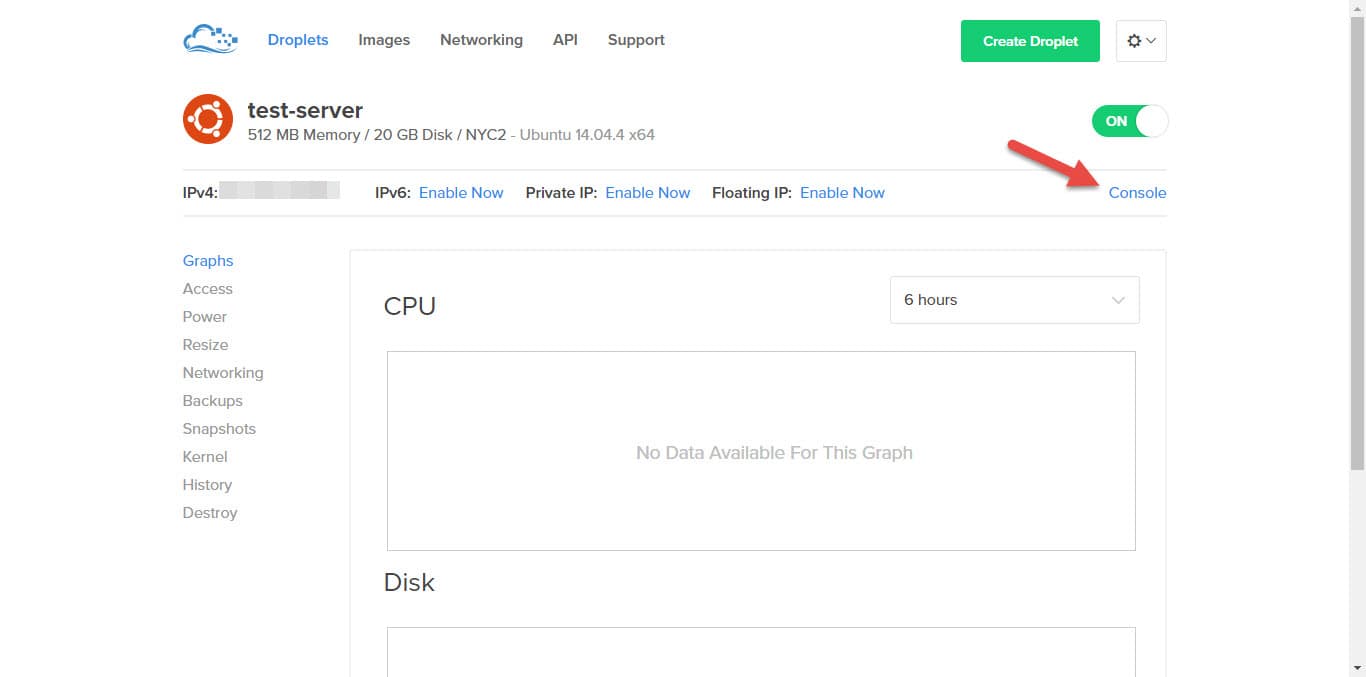Toggle the droplet ON power switch
The image size is (1366, 677).
1129,121
